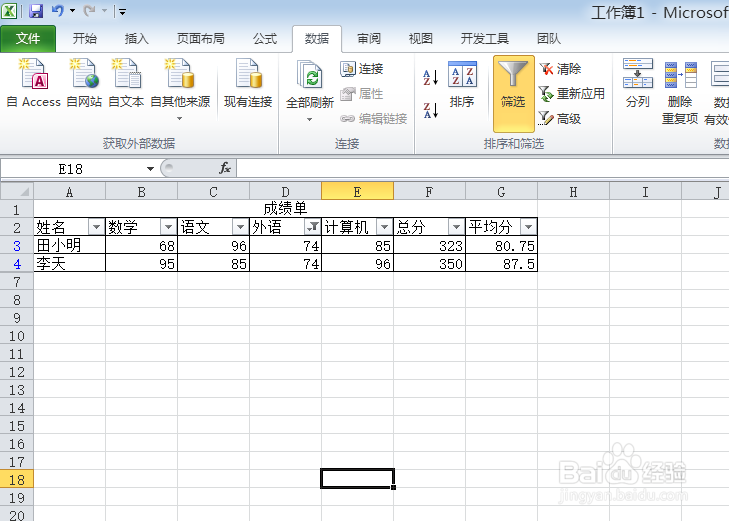Viewport: 729px width, 521px height.
Task: Switch to the Developer (开发工具) tab
Action: [484, 39]
